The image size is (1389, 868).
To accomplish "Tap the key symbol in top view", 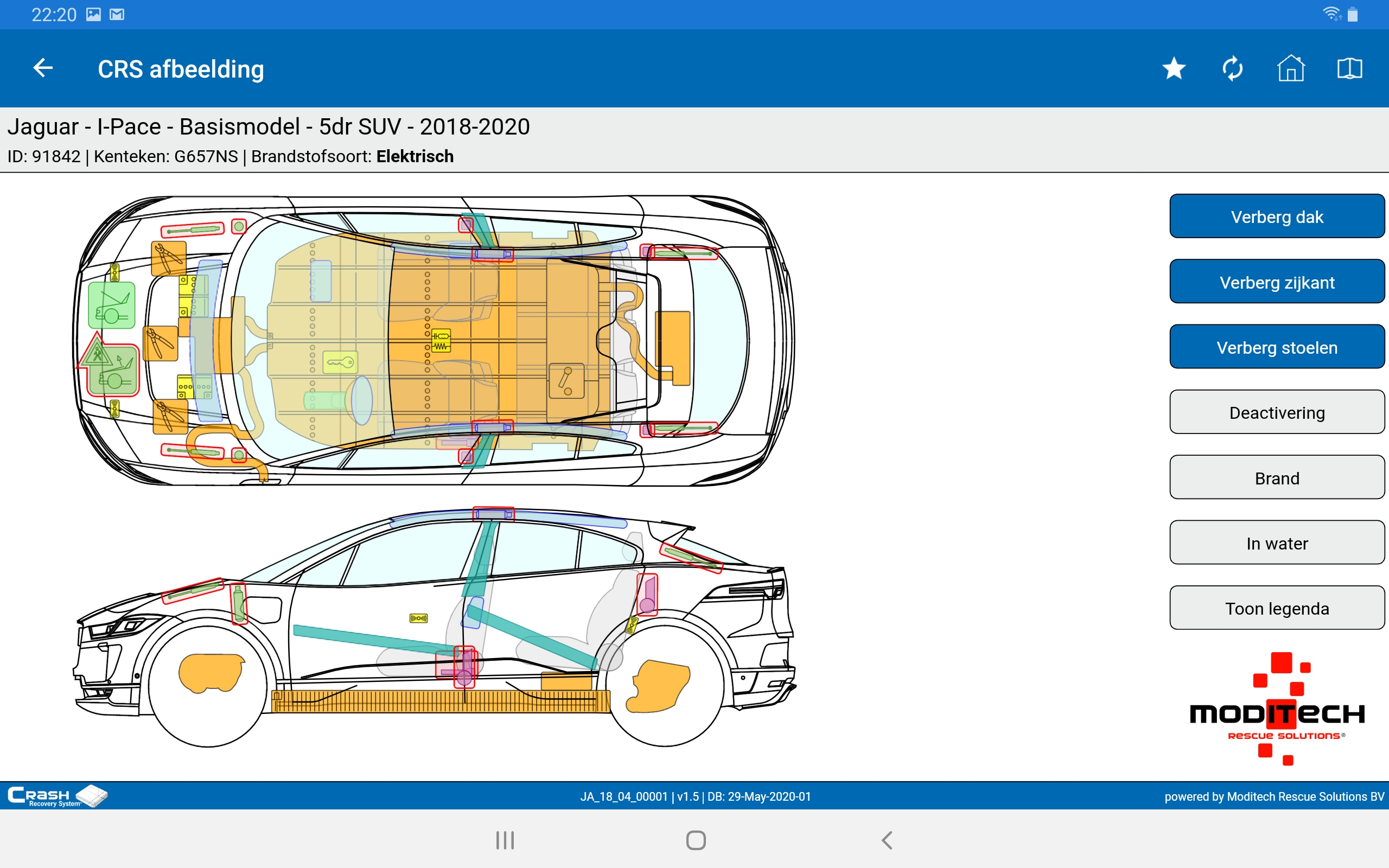I will [340, 362].
